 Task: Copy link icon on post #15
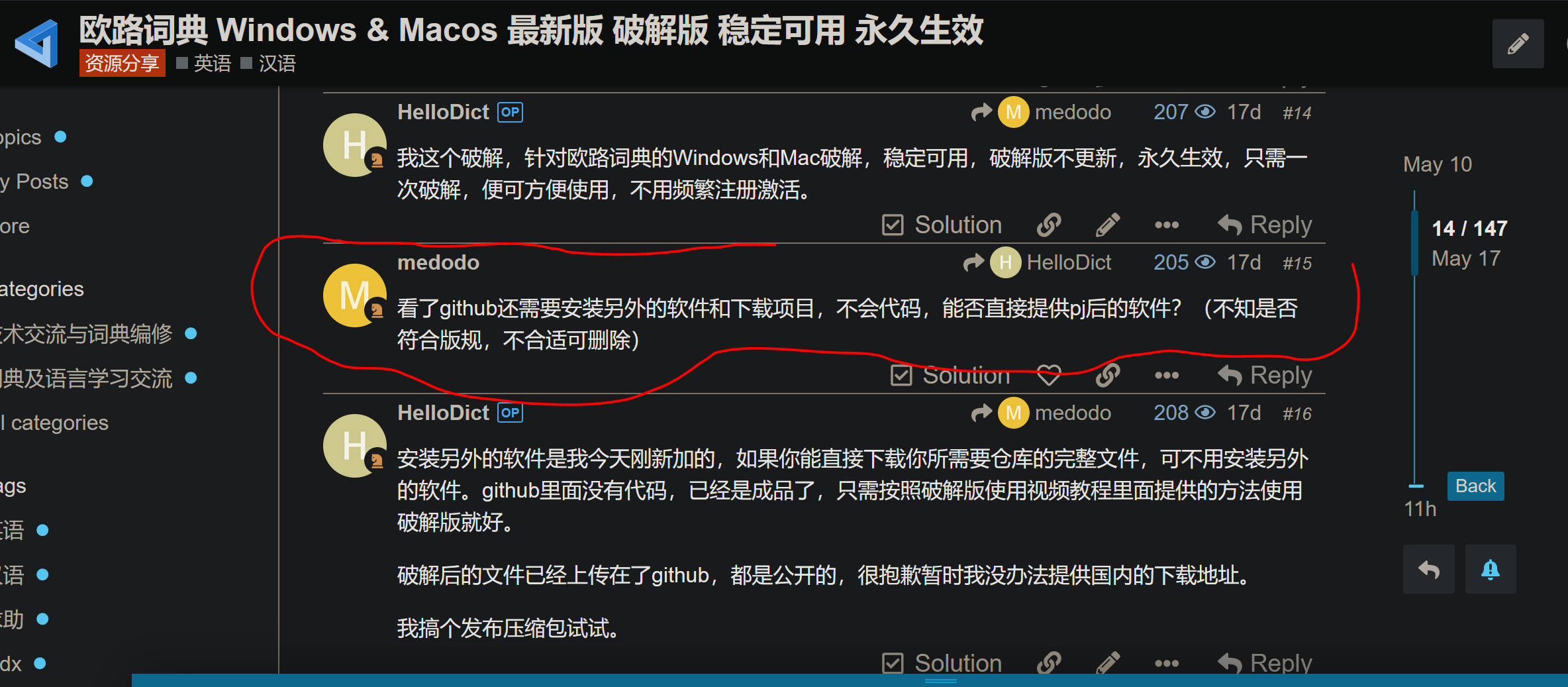tap(1108, 376)
